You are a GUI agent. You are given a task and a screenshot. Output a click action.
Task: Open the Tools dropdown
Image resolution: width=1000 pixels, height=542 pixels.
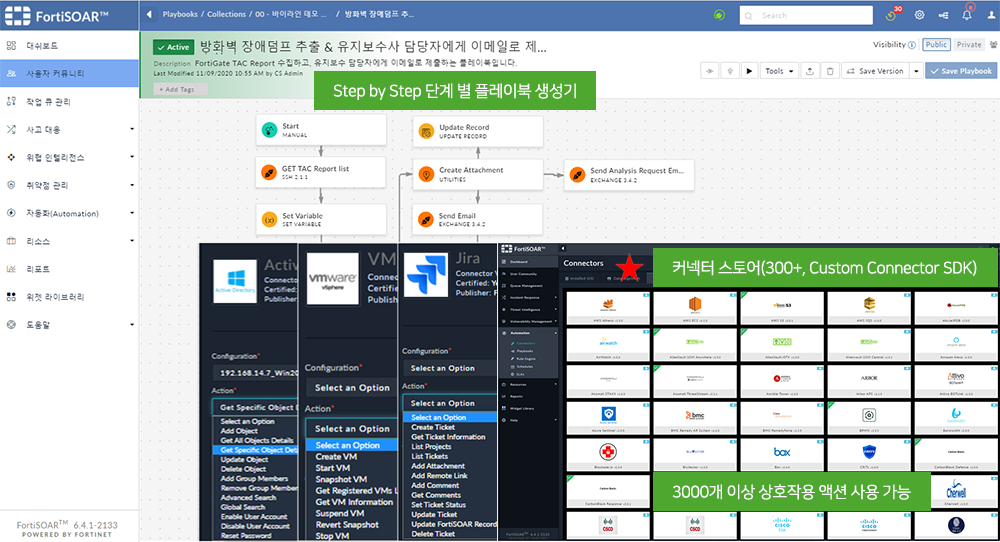click(x=779, y=71)
